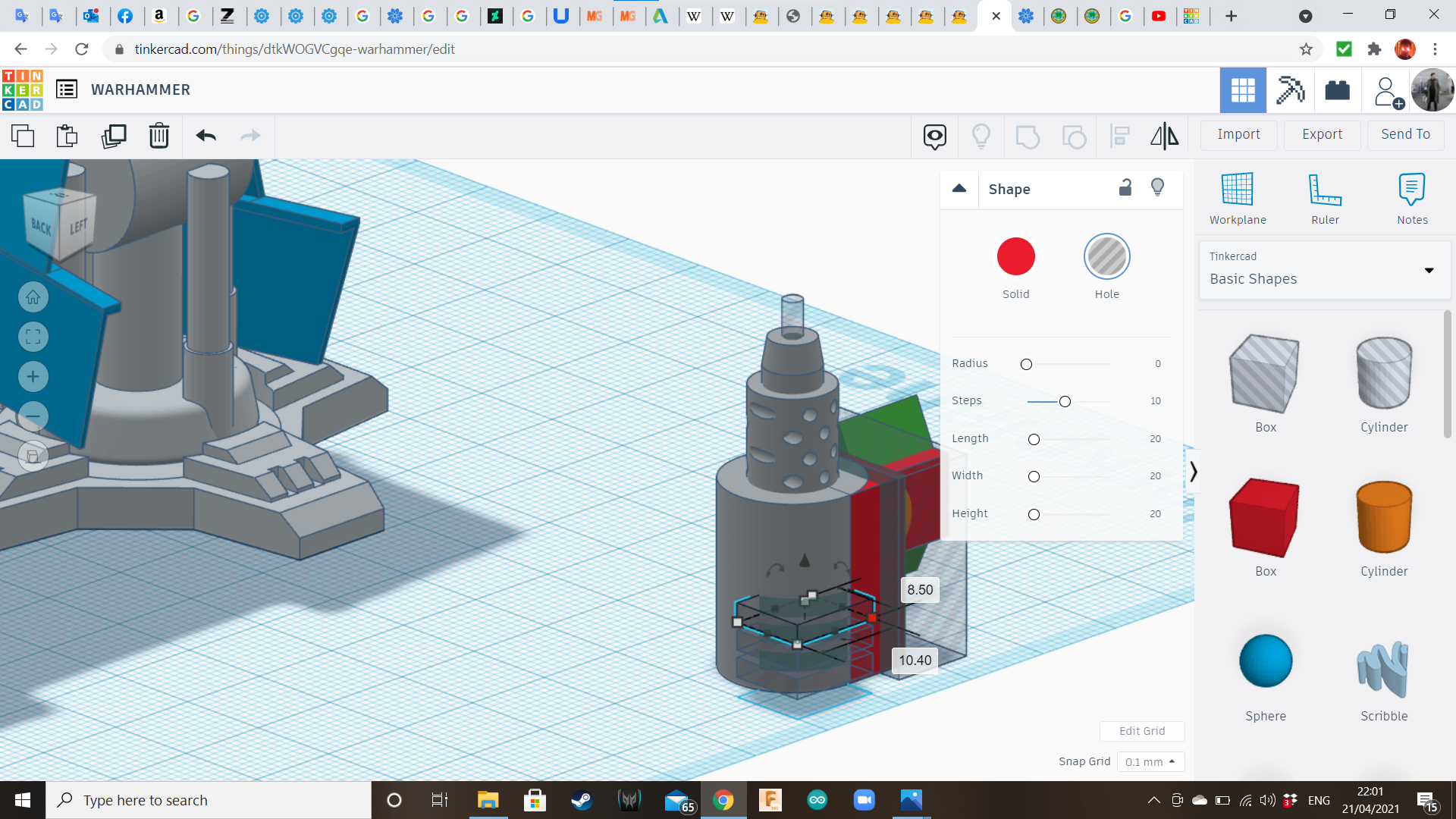Click the Send To button
Image resolution: width=1456 pixels, height=819 pixels.
[x=1405, y=135]
